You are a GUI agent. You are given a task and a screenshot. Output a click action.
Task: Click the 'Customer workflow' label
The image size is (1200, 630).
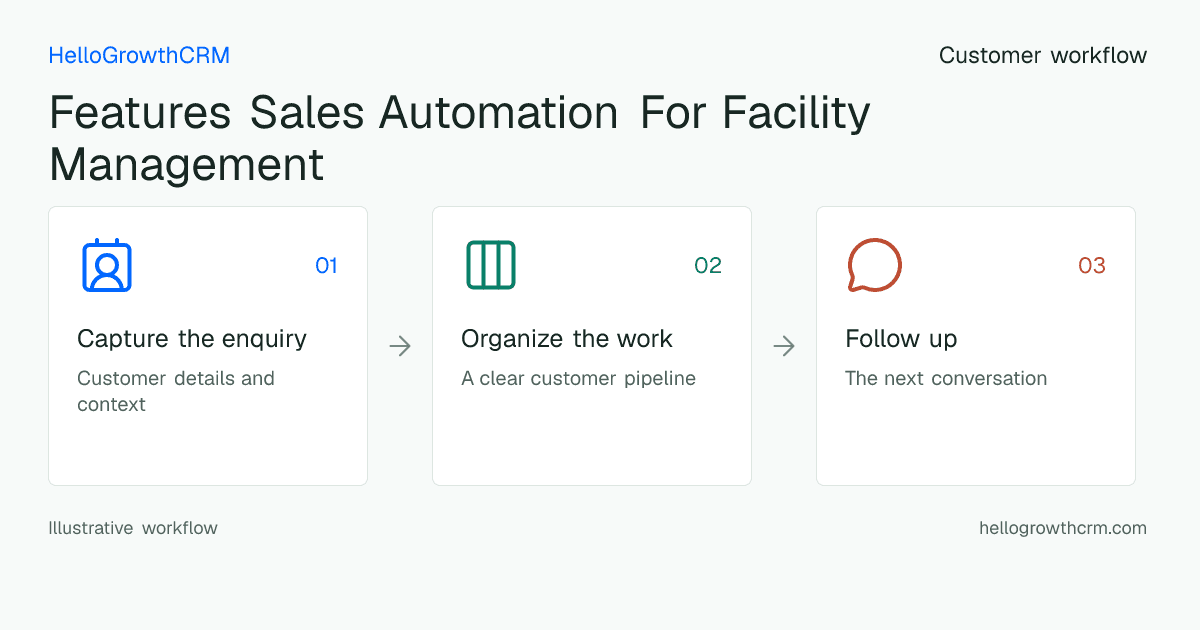point(1043,56)
